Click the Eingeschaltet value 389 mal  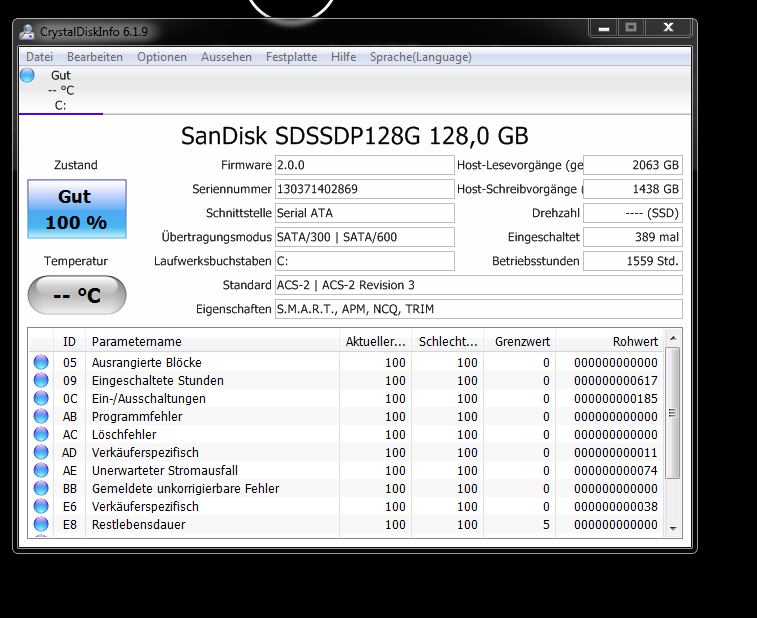(x=632, y=237)
